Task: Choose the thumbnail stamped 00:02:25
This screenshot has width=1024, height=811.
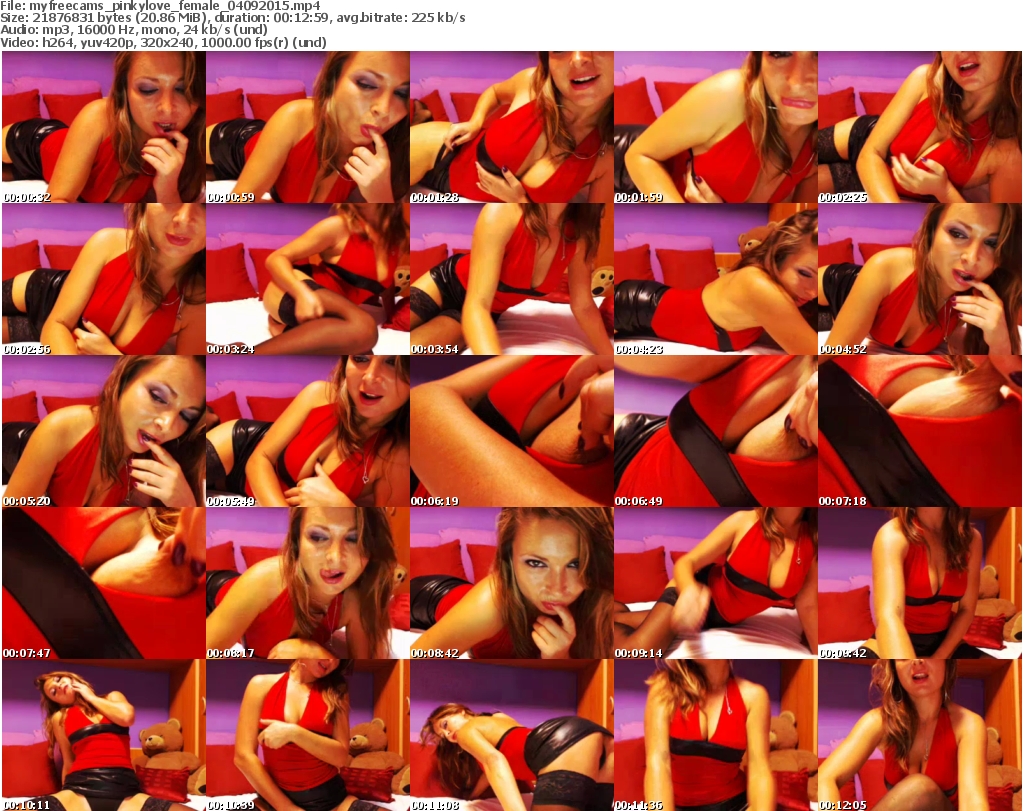Action: tap(920, 127)
